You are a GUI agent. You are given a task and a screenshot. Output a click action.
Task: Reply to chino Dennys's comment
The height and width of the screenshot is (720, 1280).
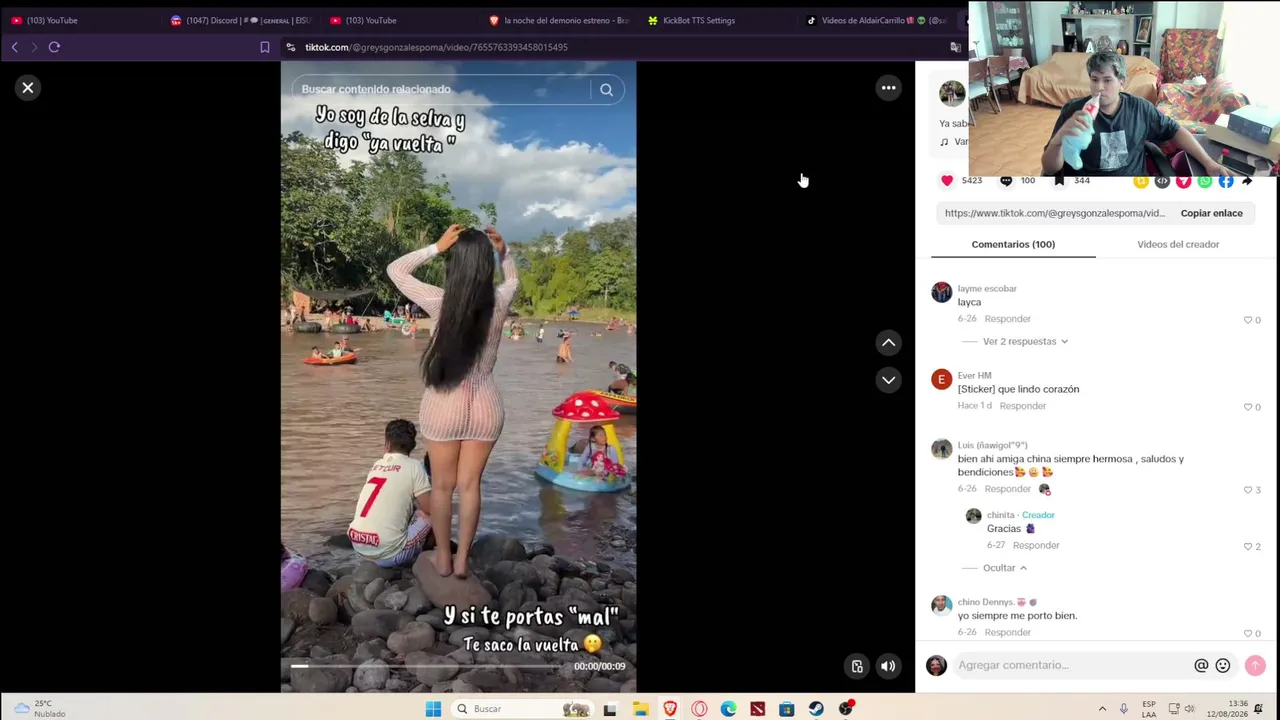(1007, 633)
